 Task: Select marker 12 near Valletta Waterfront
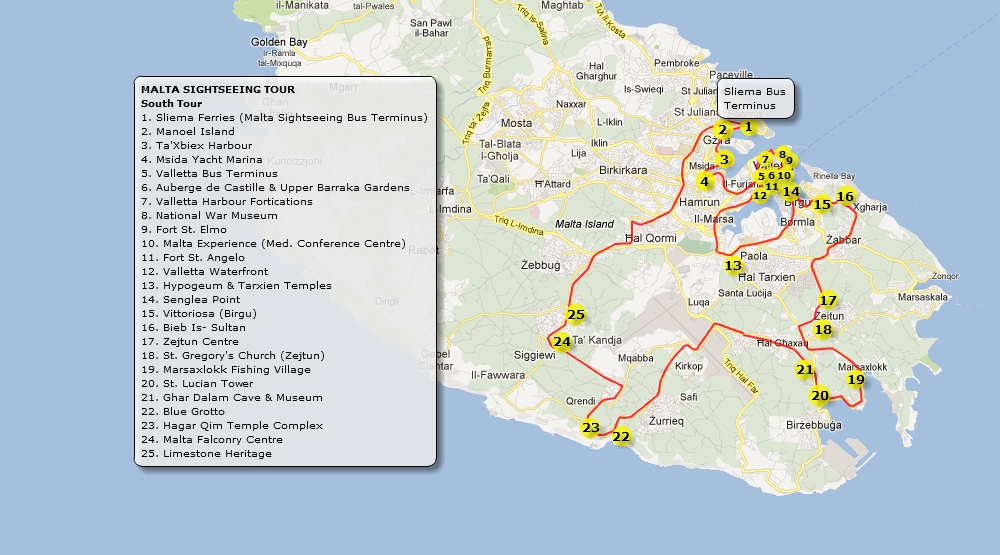click(x=760, y=195)
